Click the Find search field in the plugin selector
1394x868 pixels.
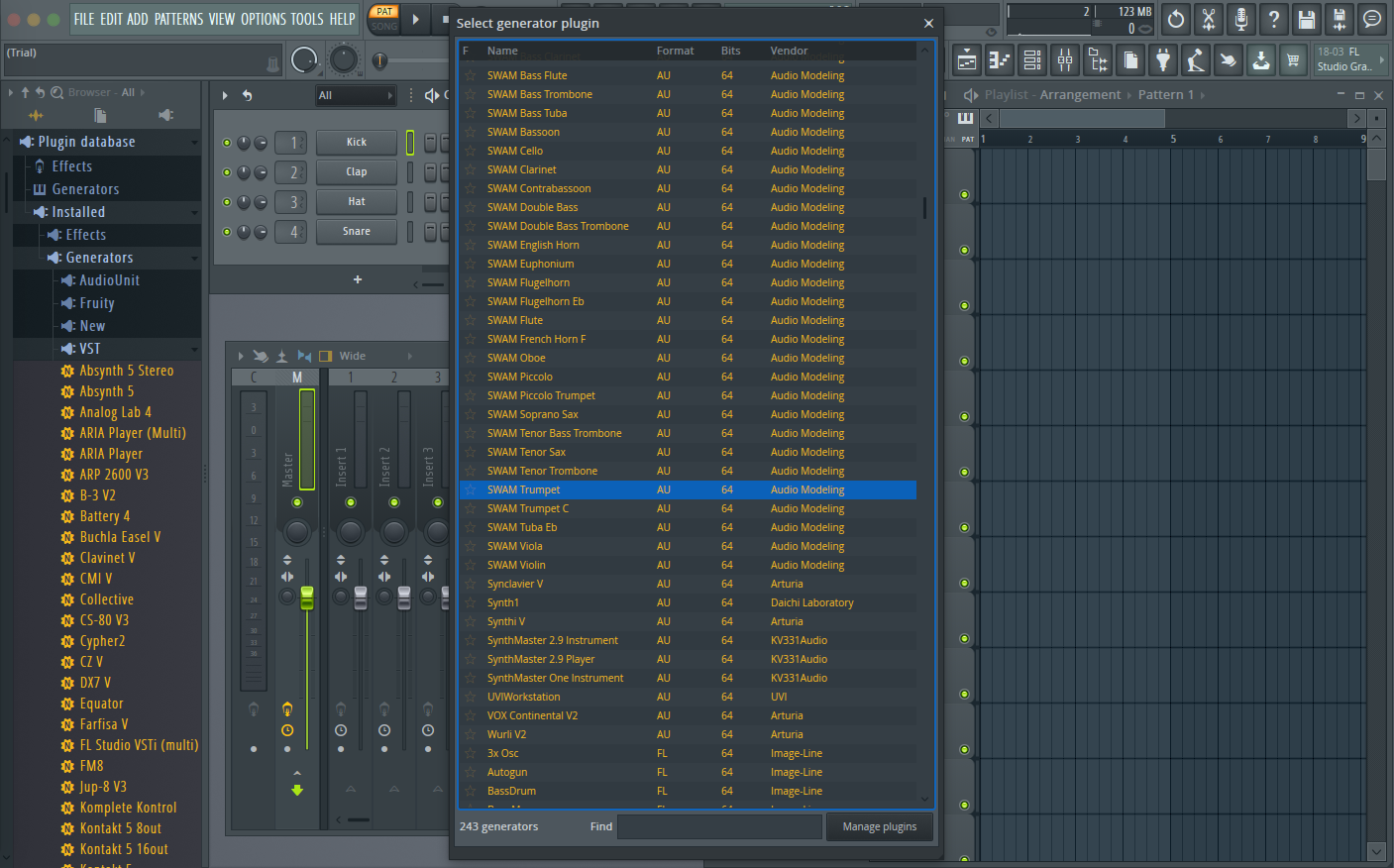(718, 826)
